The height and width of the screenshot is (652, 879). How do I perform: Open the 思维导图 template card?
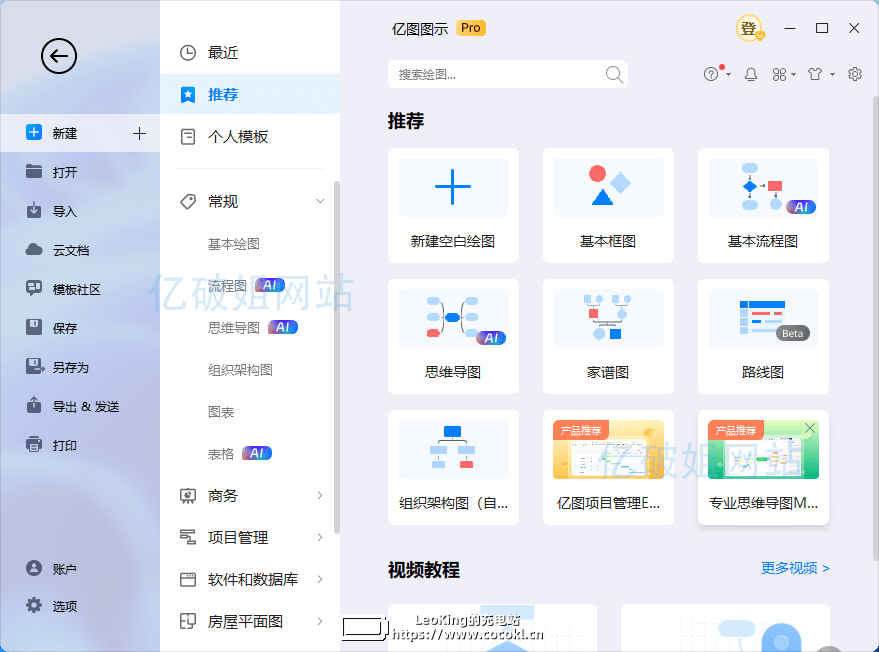453,336
